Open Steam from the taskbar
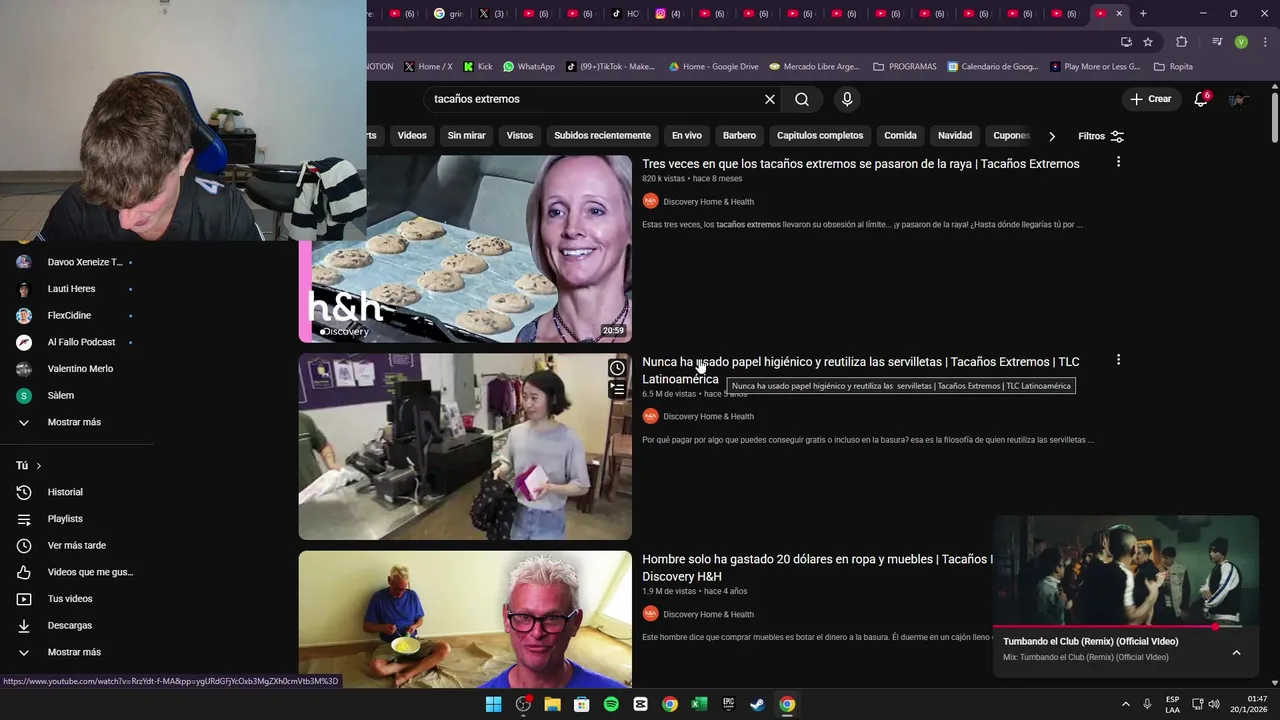Screen dimensions: 1280x720 (x=758, y=704)
